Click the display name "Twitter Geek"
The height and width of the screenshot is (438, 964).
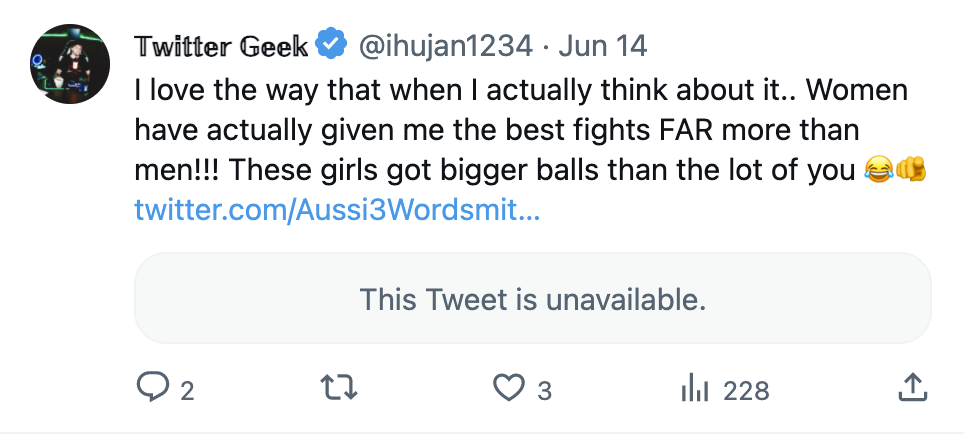(221, 46)
